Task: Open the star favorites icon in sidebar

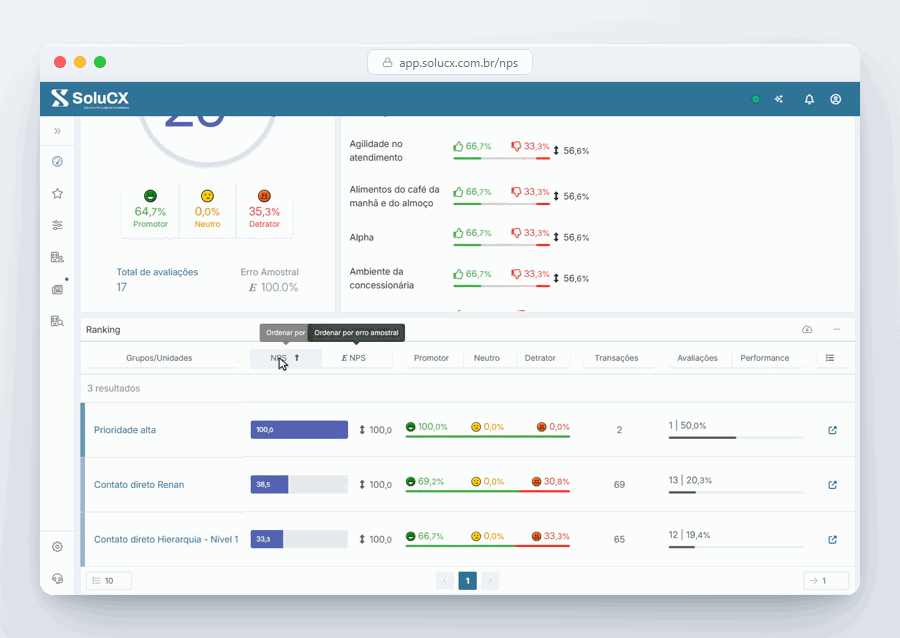Action: click(57, 193)
